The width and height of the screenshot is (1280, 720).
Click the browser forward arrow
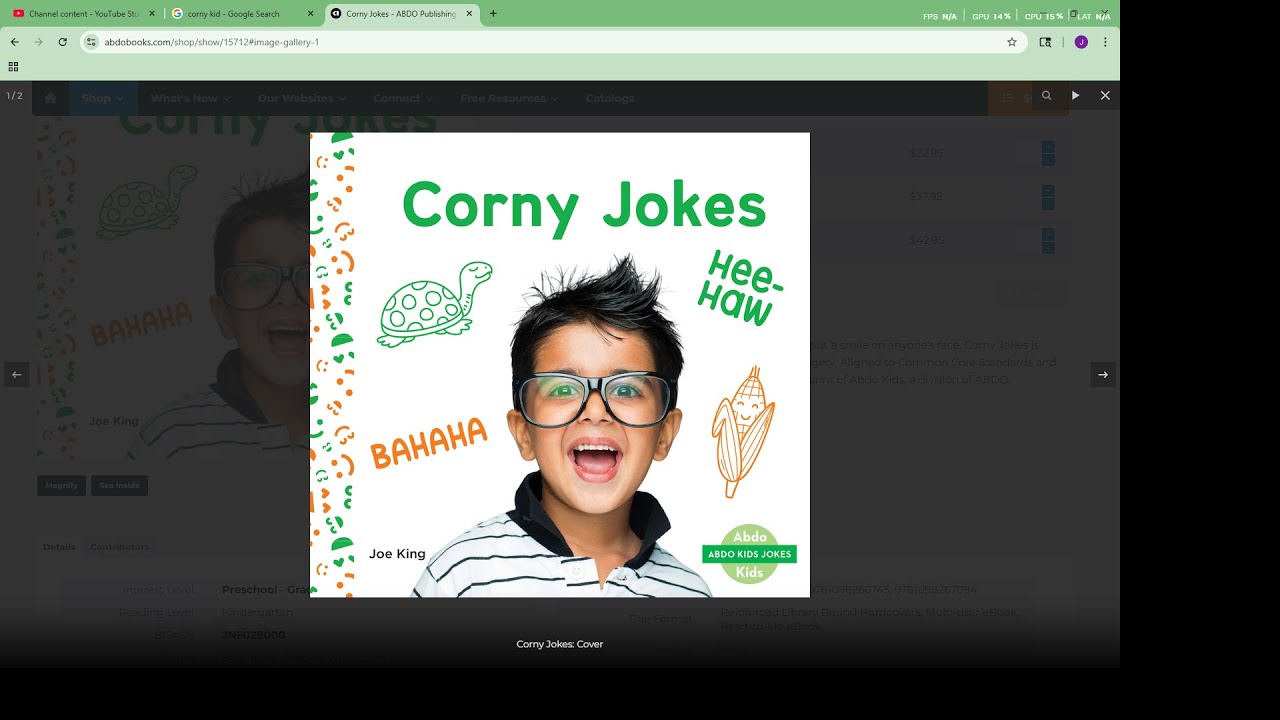coord(39,42)
